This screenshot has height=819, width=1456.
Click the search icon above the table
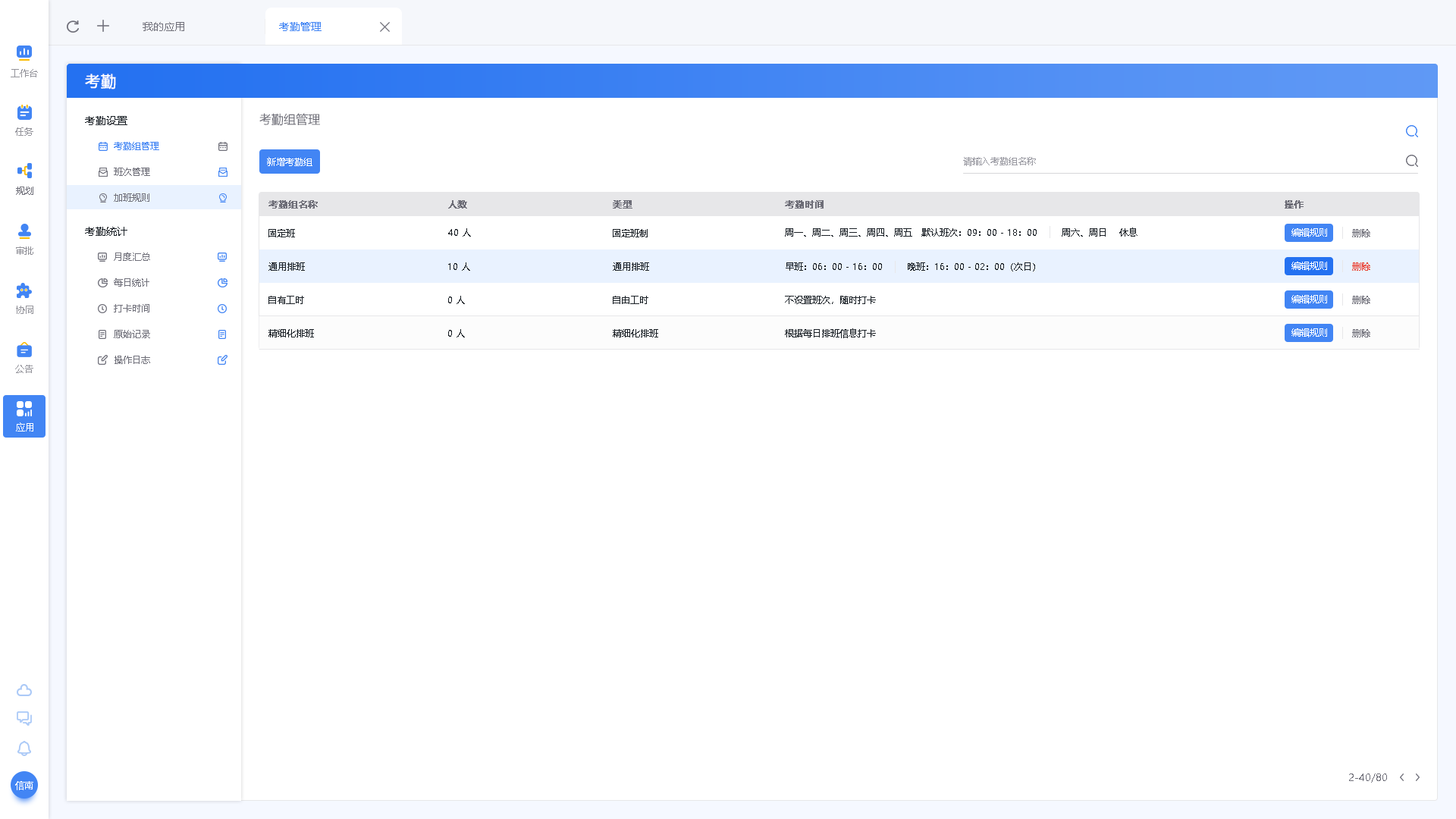[x=1412, y=131]
